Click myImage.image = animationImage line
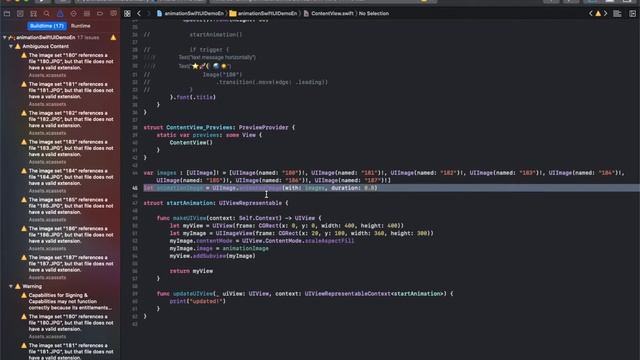The image size is (640, 360). point(219,248)
